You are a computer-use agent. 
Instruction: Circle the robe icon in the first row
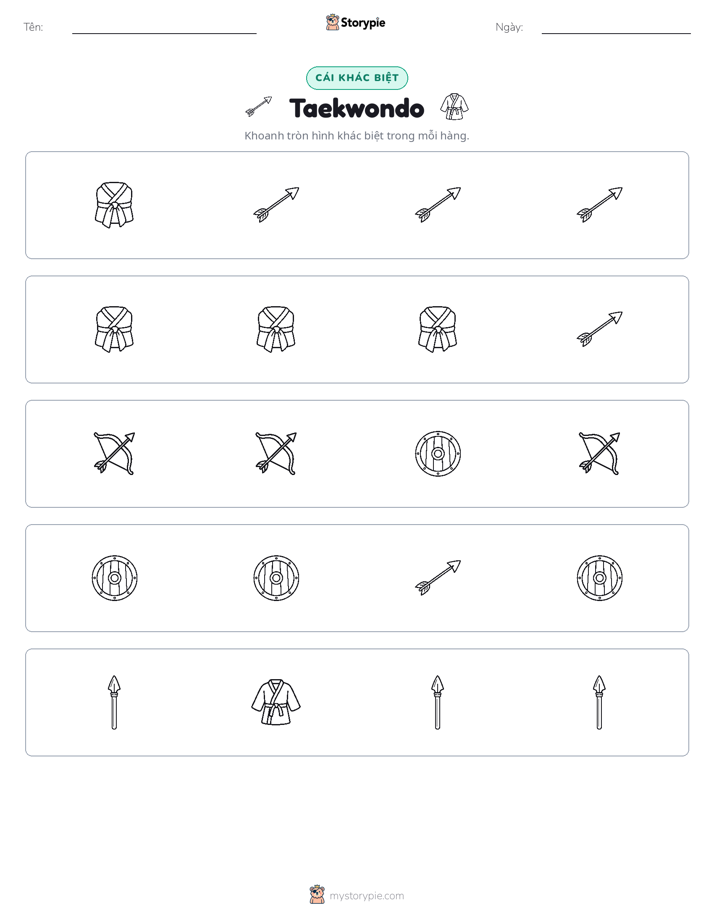click(114, 204)
